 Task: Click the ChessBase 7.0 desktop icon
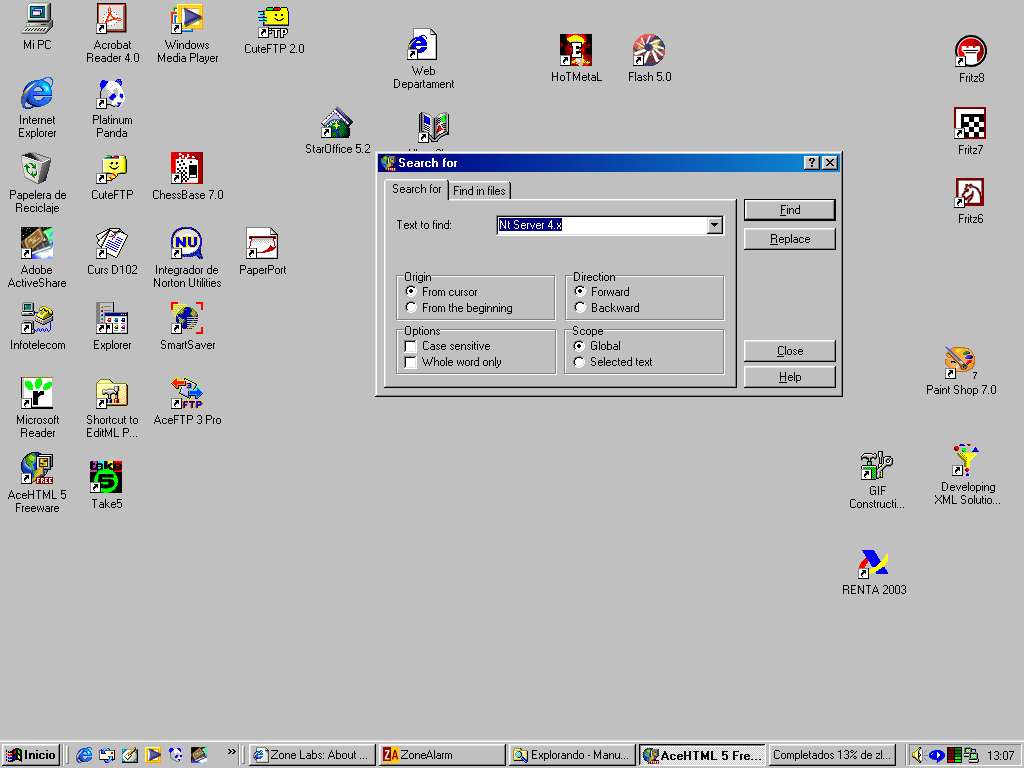pyautogui.click(x=187, y=170)
